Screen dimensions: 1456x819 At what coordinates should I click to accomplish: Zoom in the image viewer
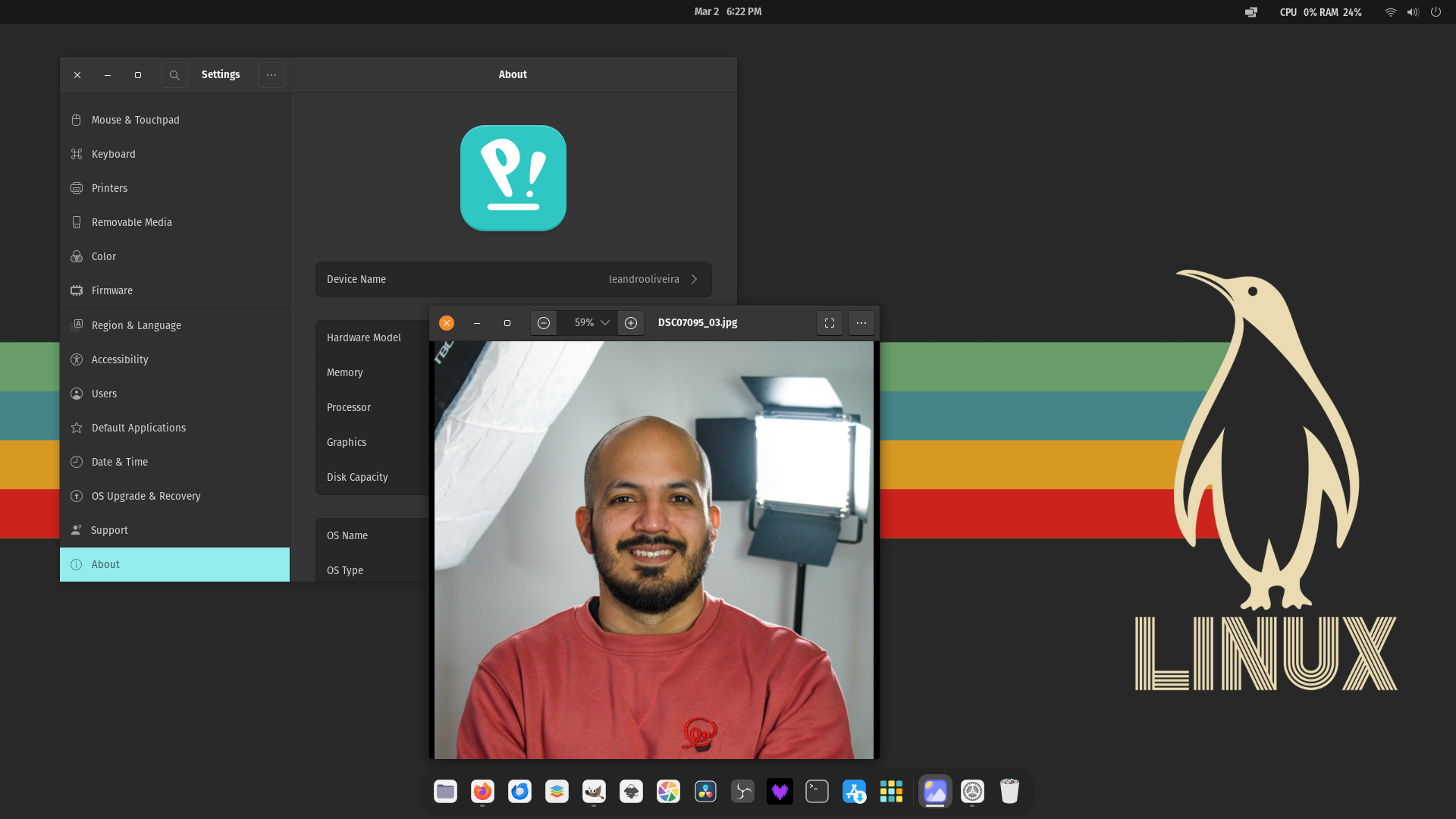pos(631,323)
